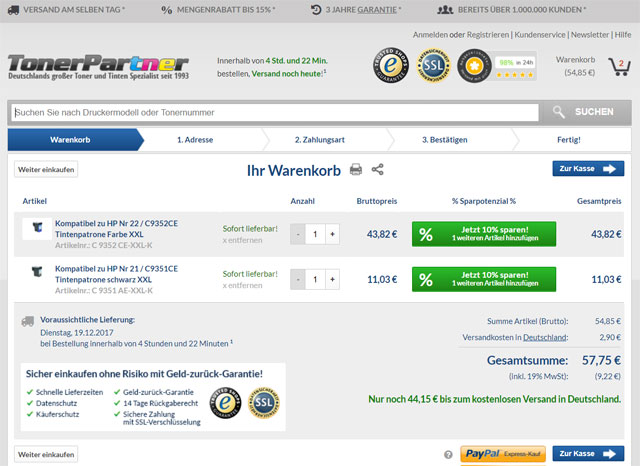Open Kompatibel zu HP Nr 22 product link
The height and width of the screenshot is (466, 640).
[x=116, y=229]
